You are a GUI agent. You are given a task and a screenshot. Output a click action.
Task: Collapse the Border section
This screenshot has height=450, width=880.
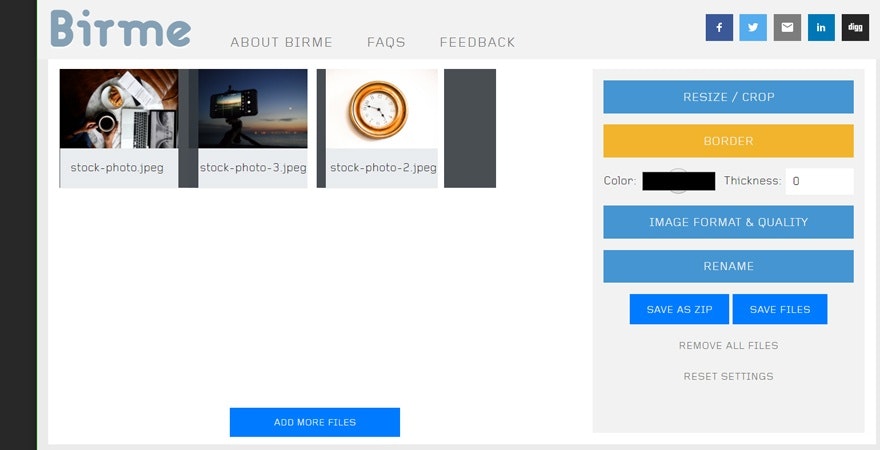(728, 141)
